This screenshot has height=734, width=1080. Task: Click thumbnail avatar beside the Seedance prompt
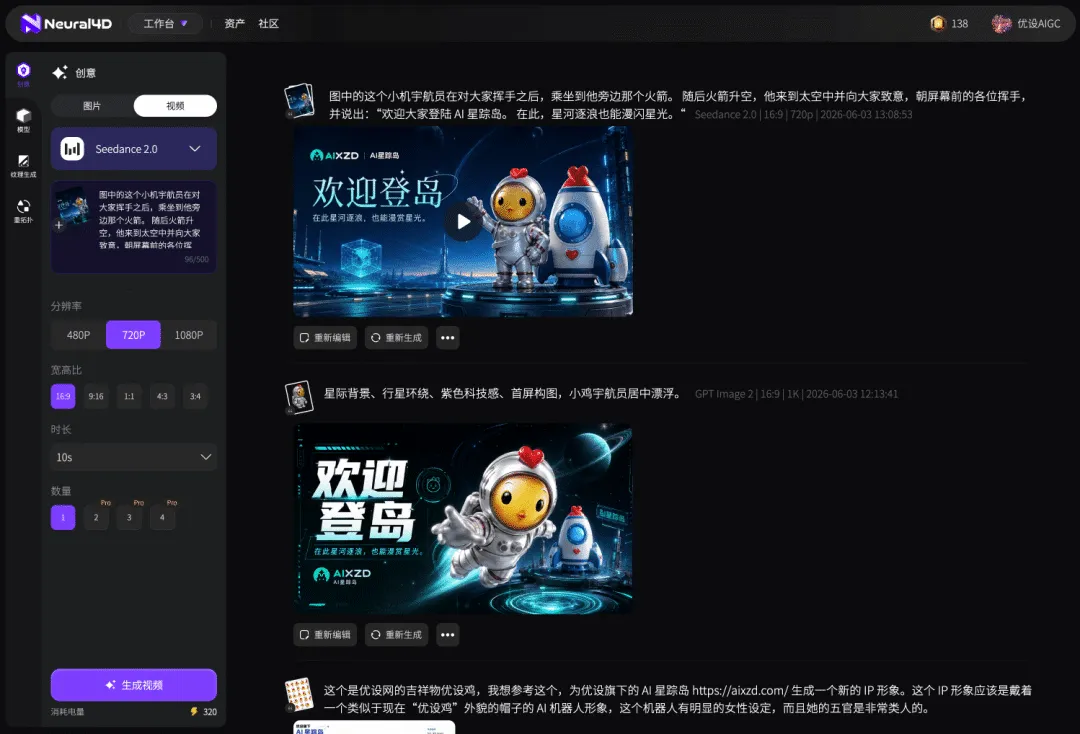(x=299, y=101)
